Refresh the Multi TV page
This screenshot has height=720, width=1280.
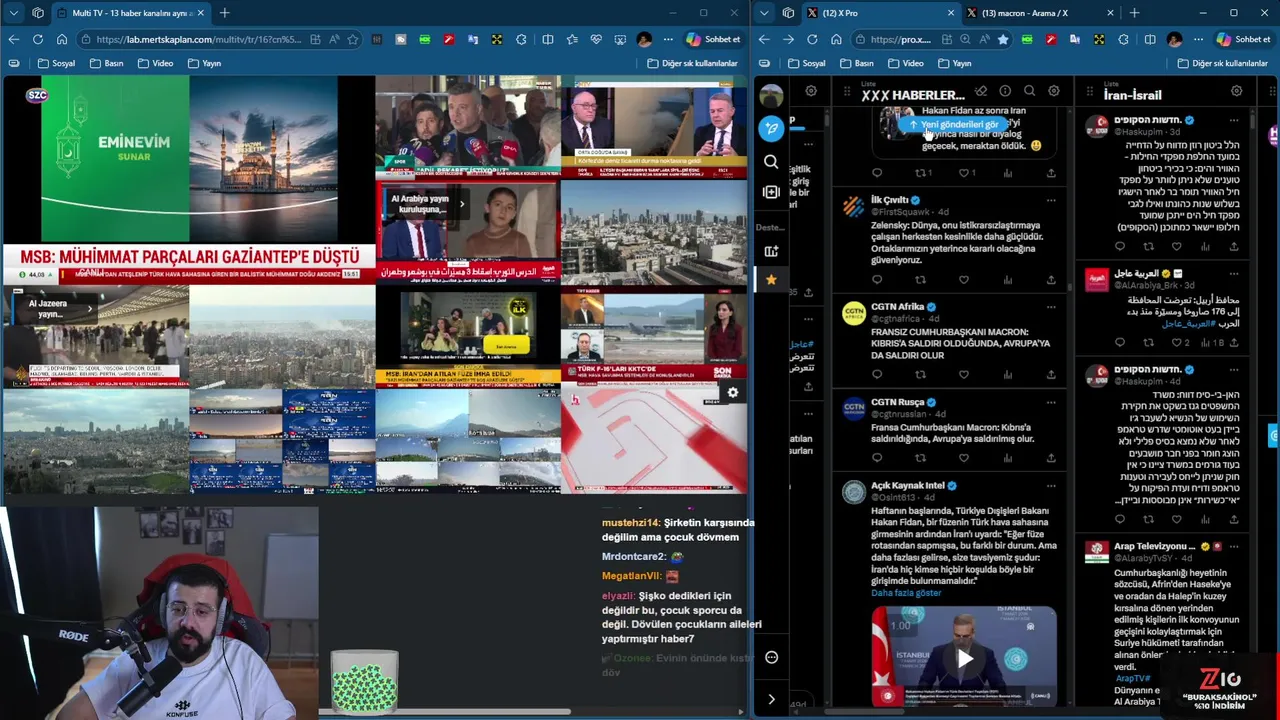click(37, 39)
